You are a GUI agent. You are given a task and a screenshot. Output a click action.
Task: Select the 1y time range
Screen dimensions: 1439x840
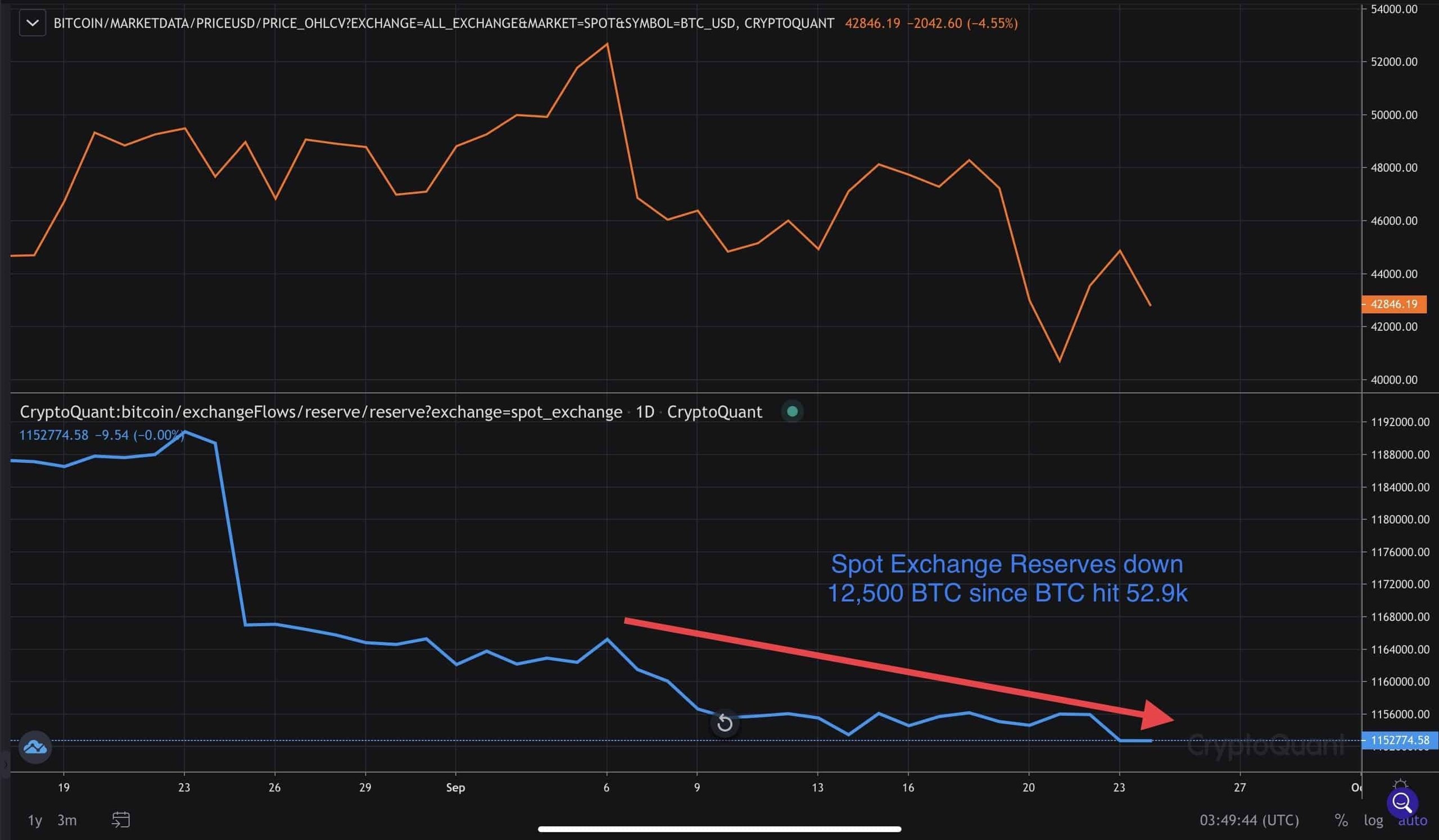35,820
